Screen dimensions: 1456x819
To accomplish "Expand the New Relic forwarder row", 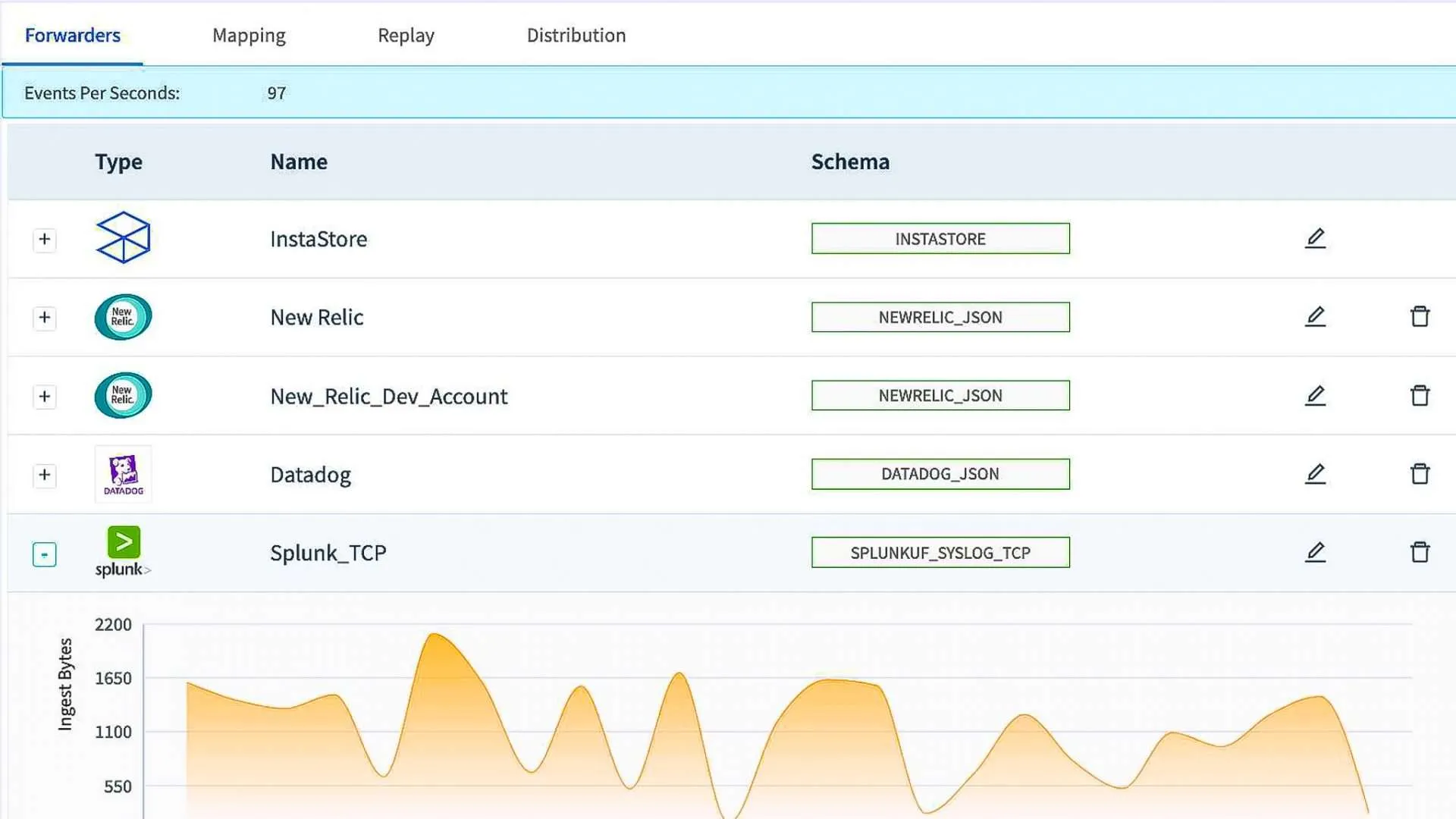I will coord(45,318).
